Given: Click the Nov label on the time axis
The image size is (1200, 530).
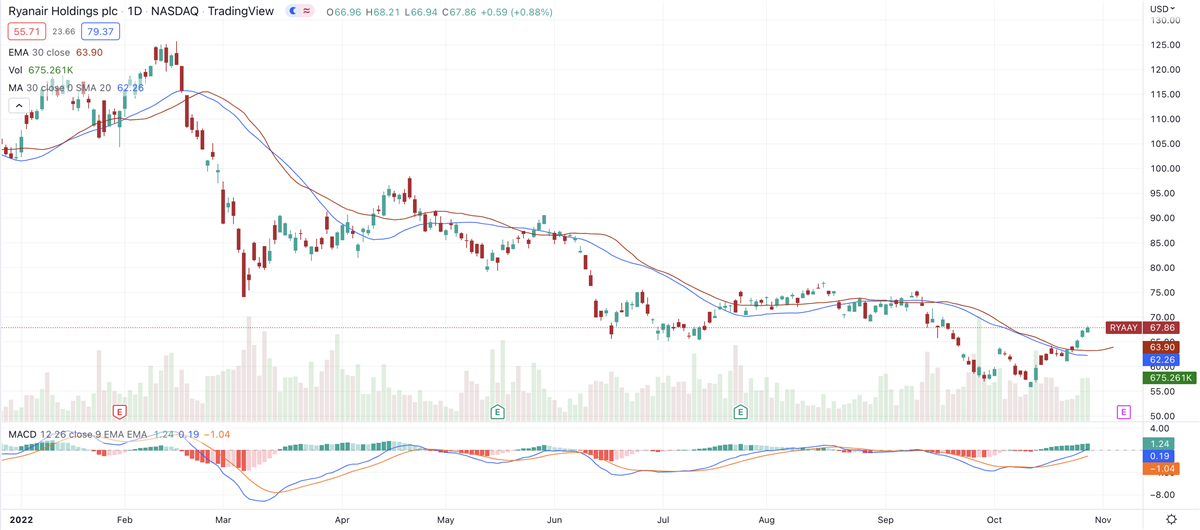Looking at the screenshot, I should 1101,520.
